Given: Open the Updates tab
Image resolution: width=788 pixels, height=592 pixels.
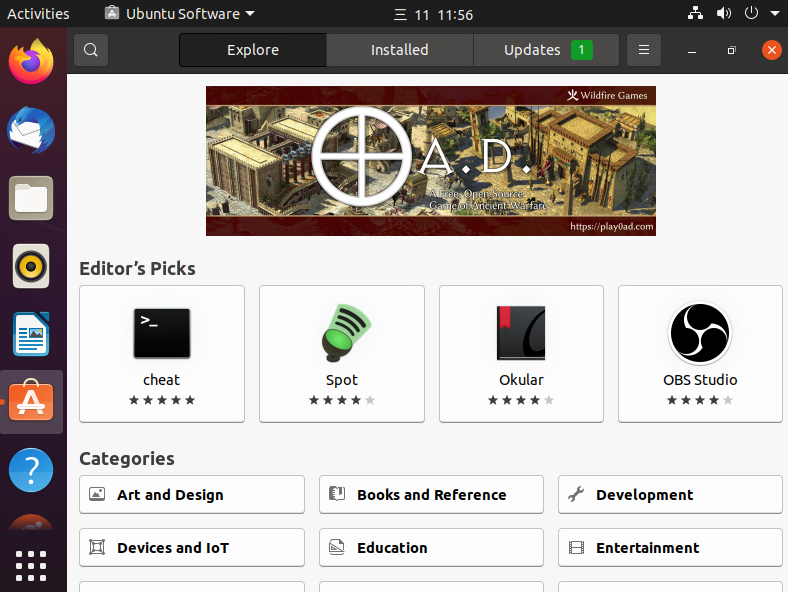Looking at the screenshot, I should [546, 50].
